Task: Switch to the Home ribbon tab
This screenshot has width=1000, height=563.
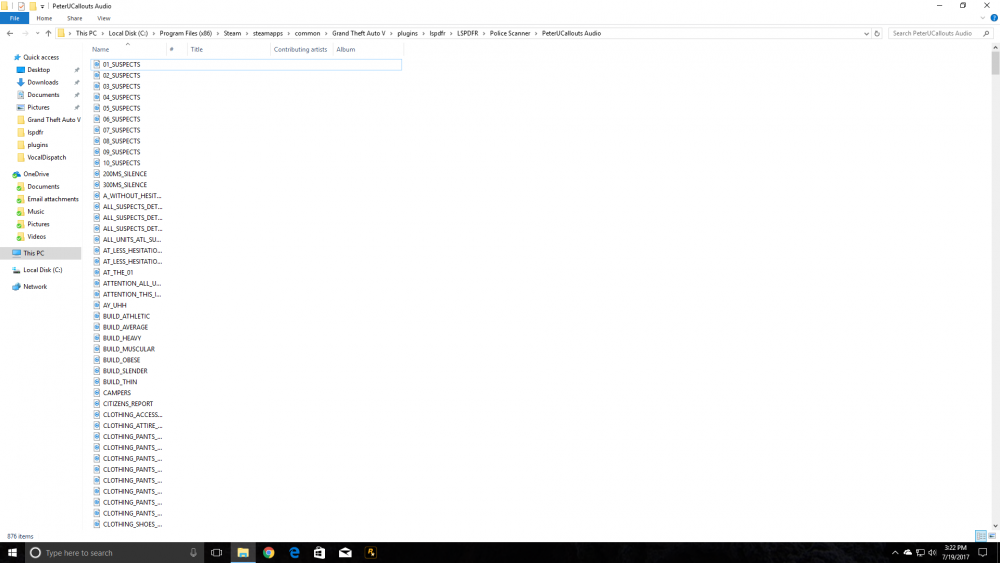Action: 44,18
